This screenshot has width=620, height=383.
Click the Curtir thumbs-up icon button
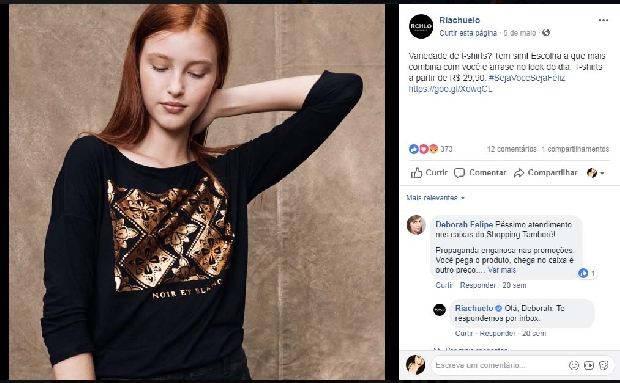click(429, 173)
